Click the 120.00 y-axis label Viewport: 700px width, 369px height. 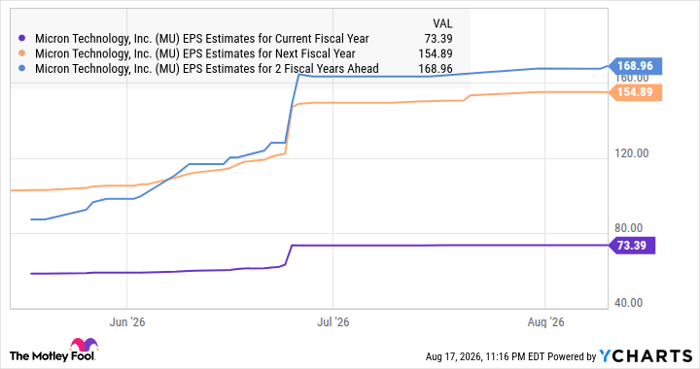tap(631, 153)
